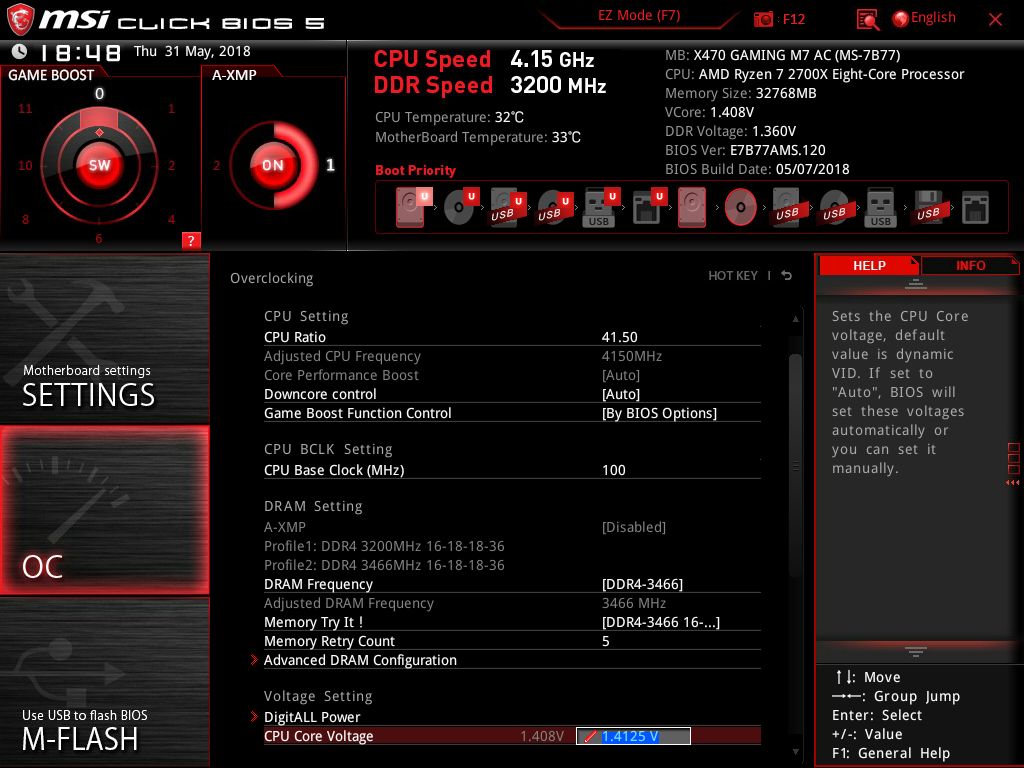This screenshot has width=1024, height=768.
Task: Select the UEFI network boot icon
Action: 648,207
